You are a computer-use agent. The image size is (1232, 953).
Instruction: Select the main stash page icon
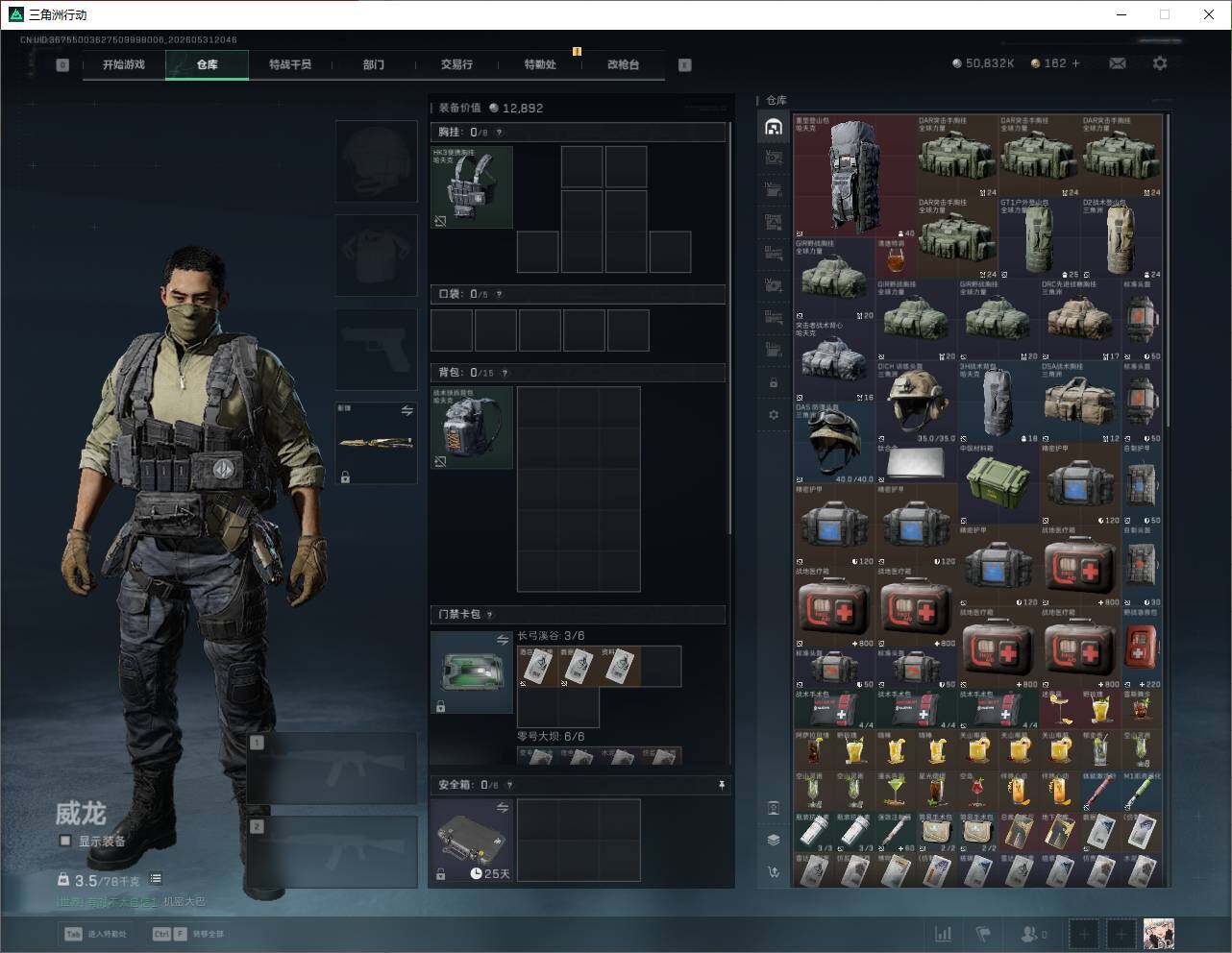(774, 127)
